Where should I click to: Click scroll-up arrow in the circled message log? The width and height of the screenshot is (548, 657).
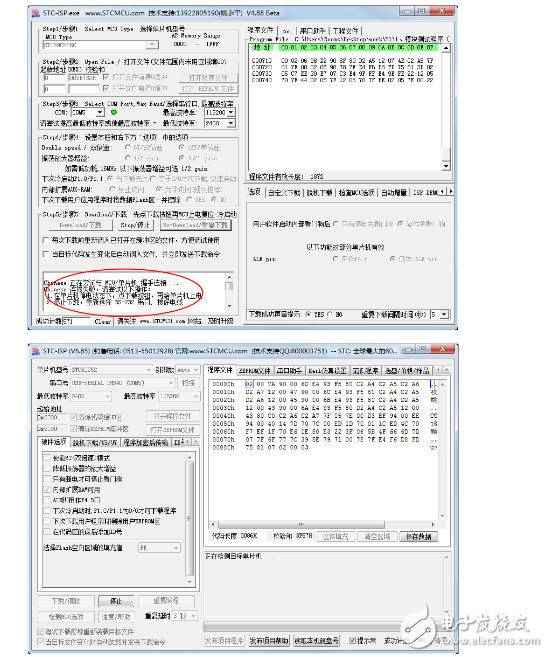coord(229,277)
